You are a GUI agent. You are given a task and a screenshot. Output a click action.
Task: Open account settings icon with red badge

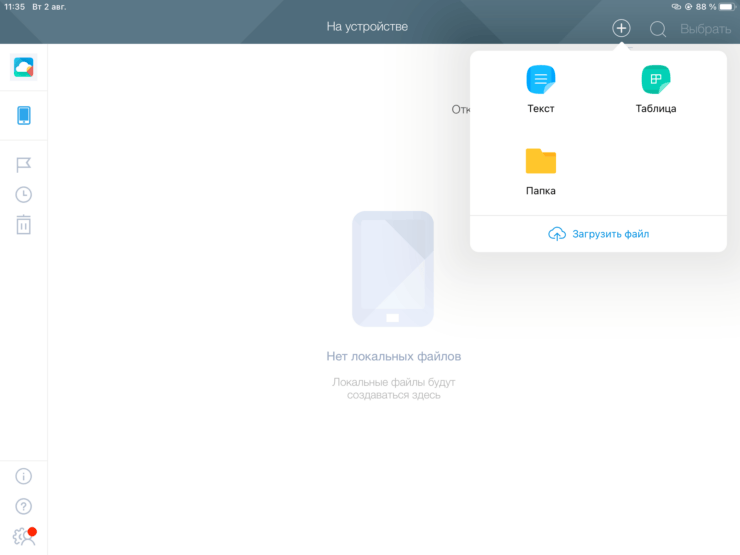(x=23, y=536)
